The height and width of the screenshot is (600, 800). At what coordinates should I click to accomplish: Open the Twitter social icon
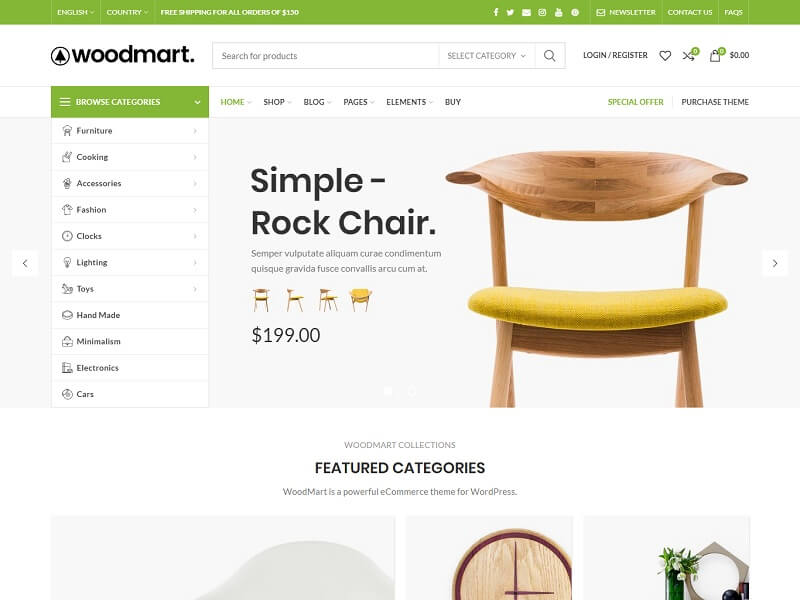(x=510, y=12)
